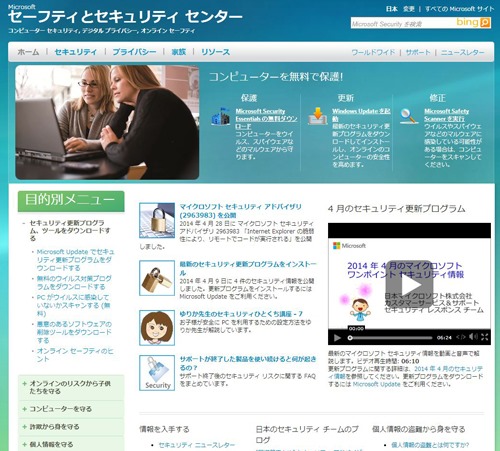
Task: Open the padlock on keyboard thumbnail
Action: (157, 220)
